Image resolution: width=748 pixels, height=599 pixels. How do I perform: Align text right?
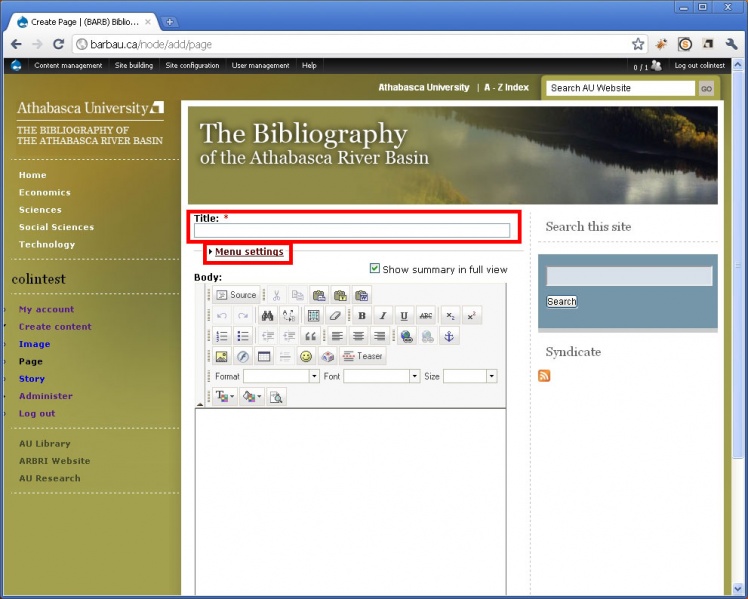[379, 336]
